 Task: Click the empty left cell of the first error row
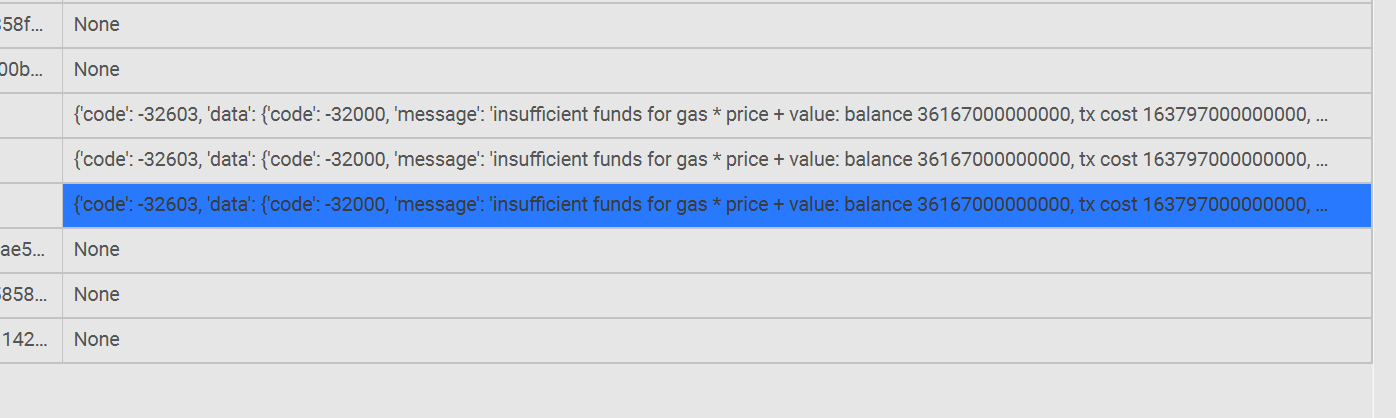(30, 115)
